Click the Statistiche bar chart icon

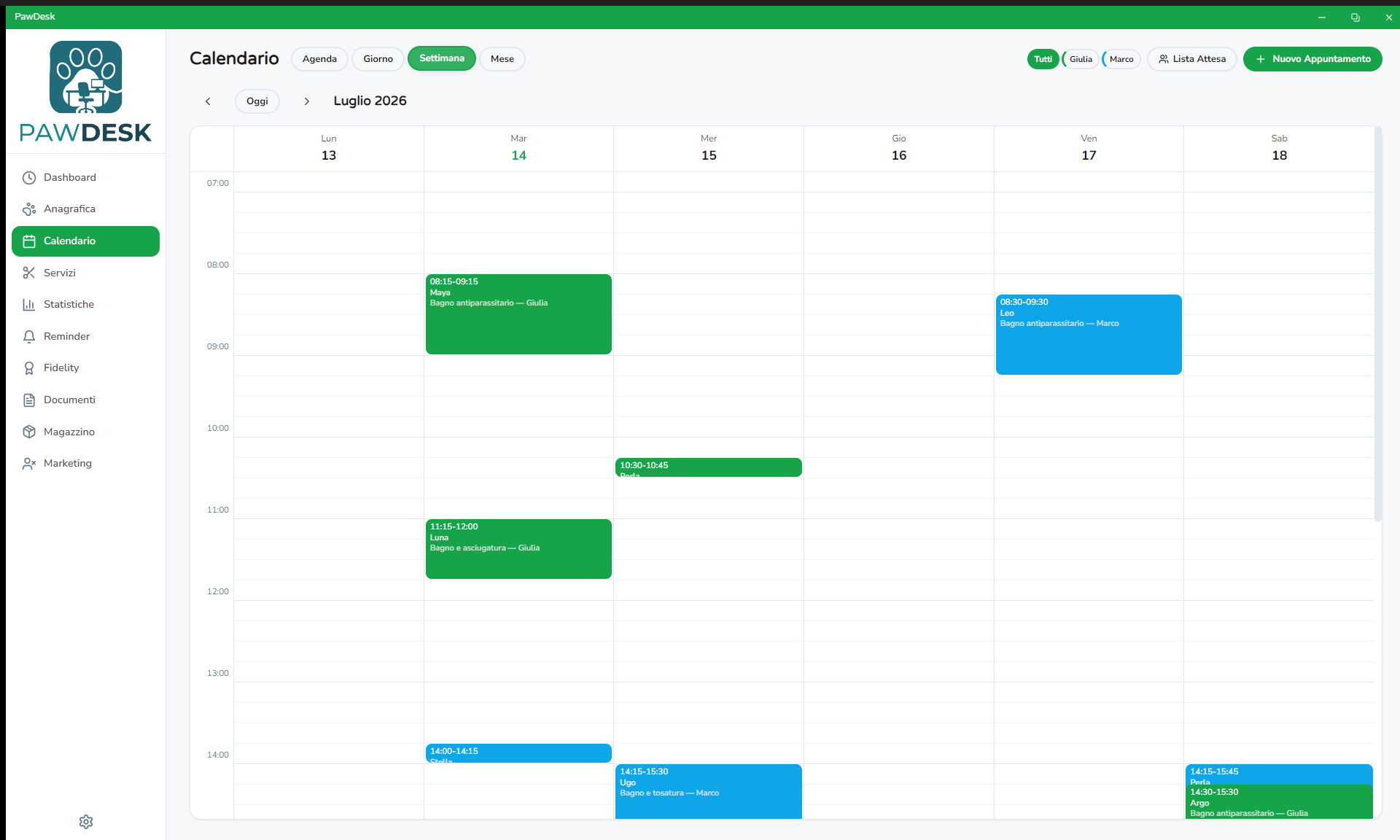29,305
